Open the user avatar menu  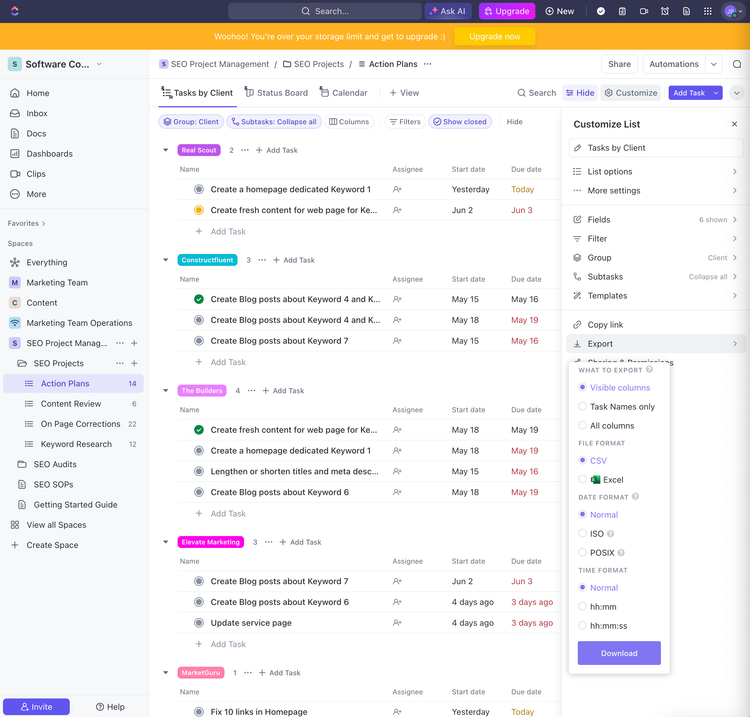click(733, 11)
